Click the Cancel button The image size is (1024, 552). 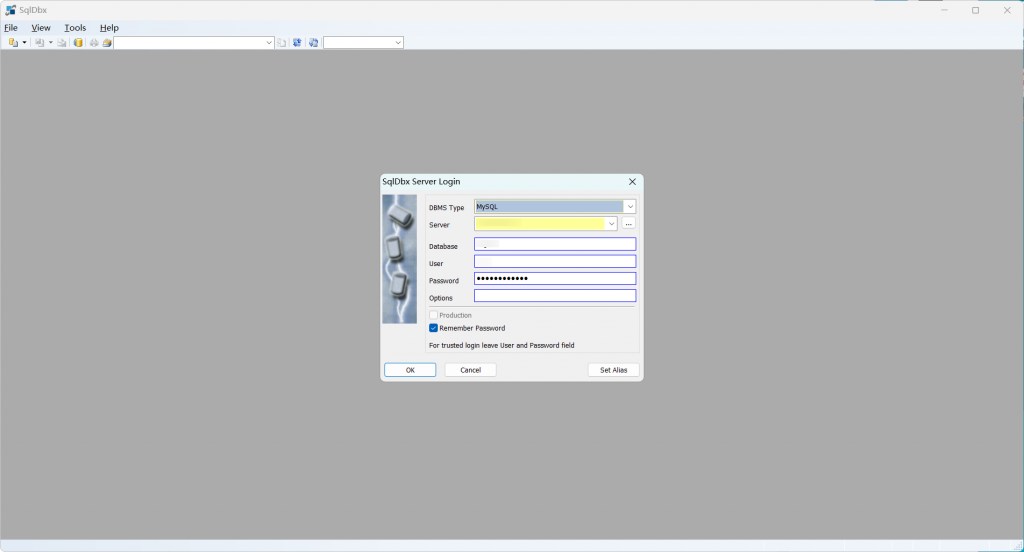pyautogui.click(x=470, y=370)
